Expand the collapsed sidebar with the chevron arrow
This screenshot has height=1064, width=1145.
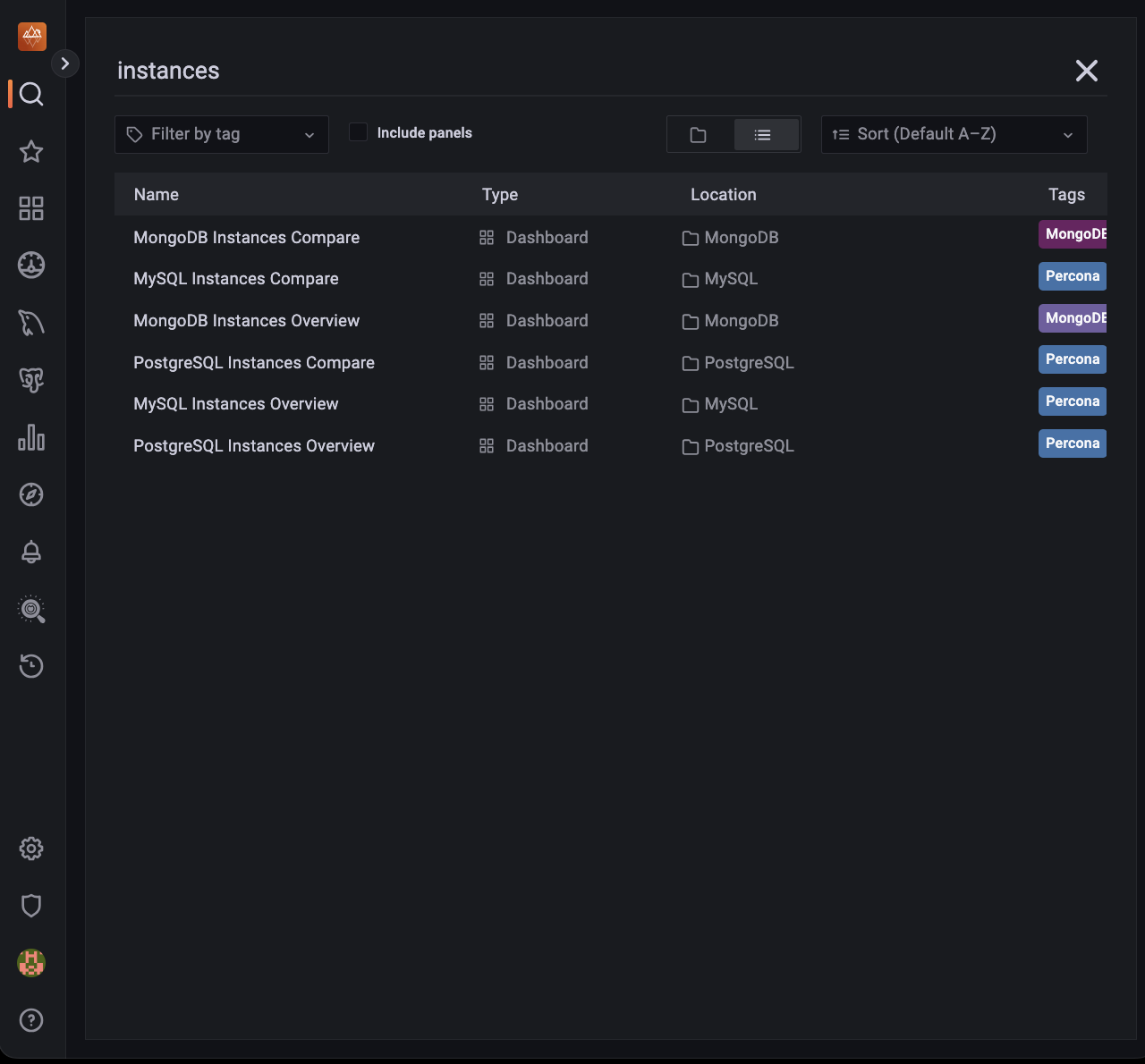(x=65, y=63)
